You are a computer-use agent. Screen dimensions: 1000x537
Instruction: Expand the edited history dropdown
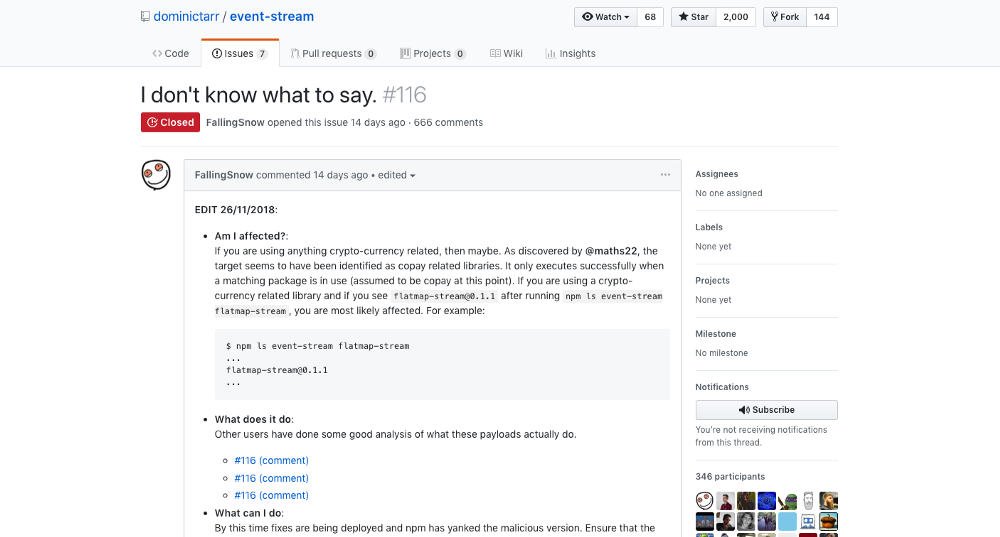396,175
